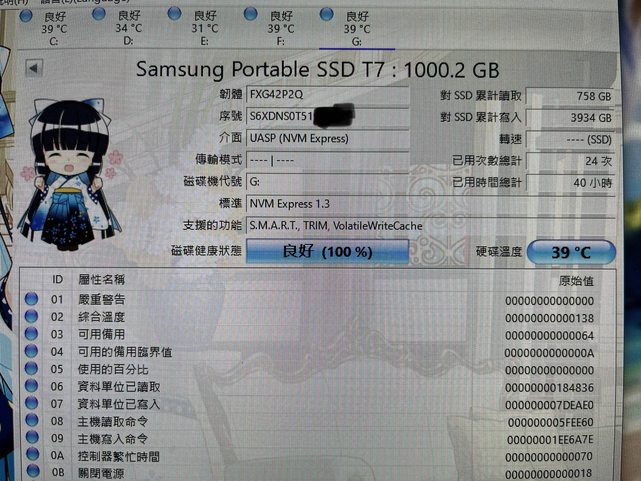Click the status orb for attribute 01
Screen dimensions: 641x481
[x=33, y=299]
